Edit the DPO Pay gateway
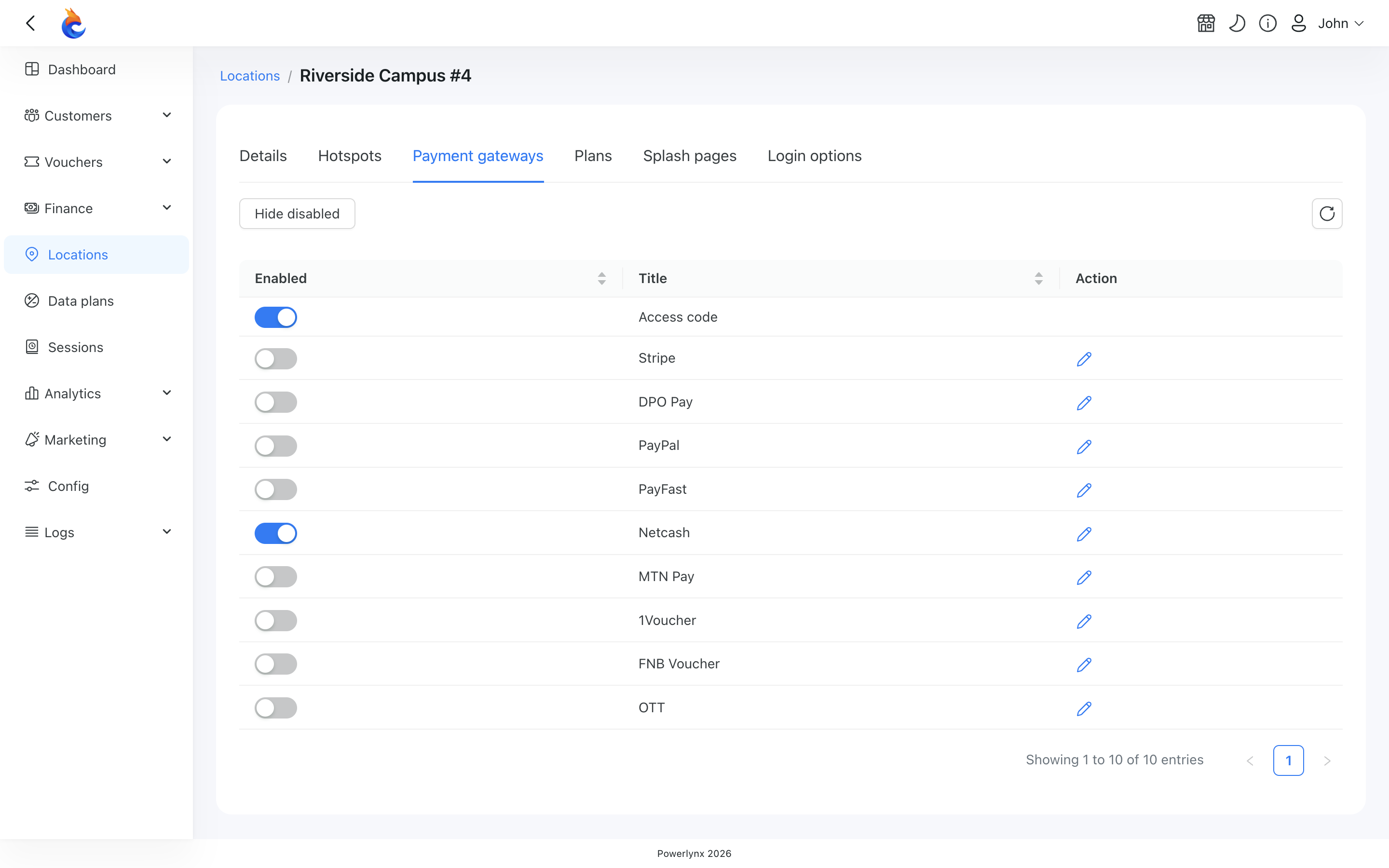1389x868 pixels. pyautogui.click(x=1084, y=403)
